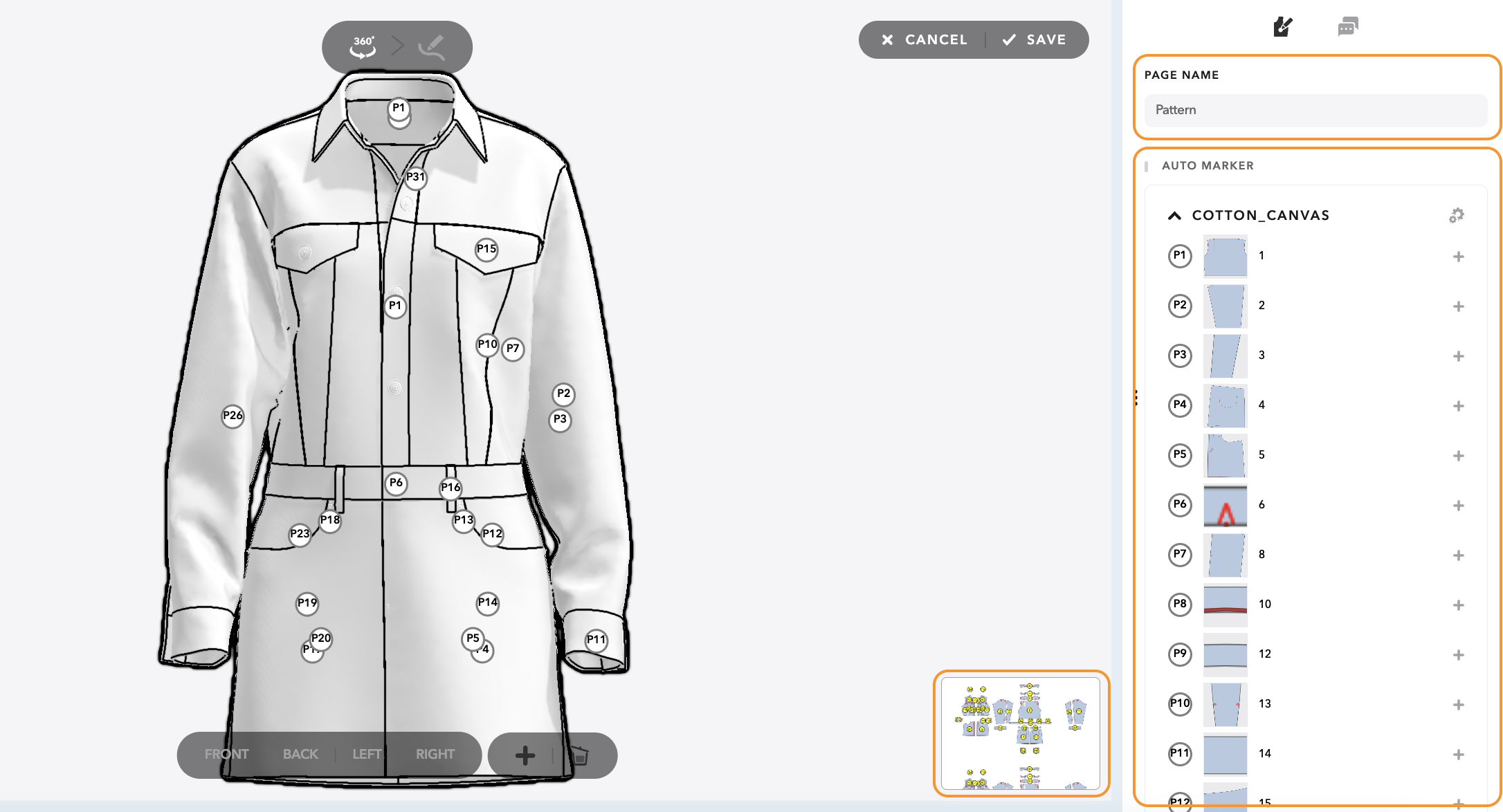Screen dimensions: 1503x812
Task: Add marker for pattern row 12
Action: [1458, 655]
